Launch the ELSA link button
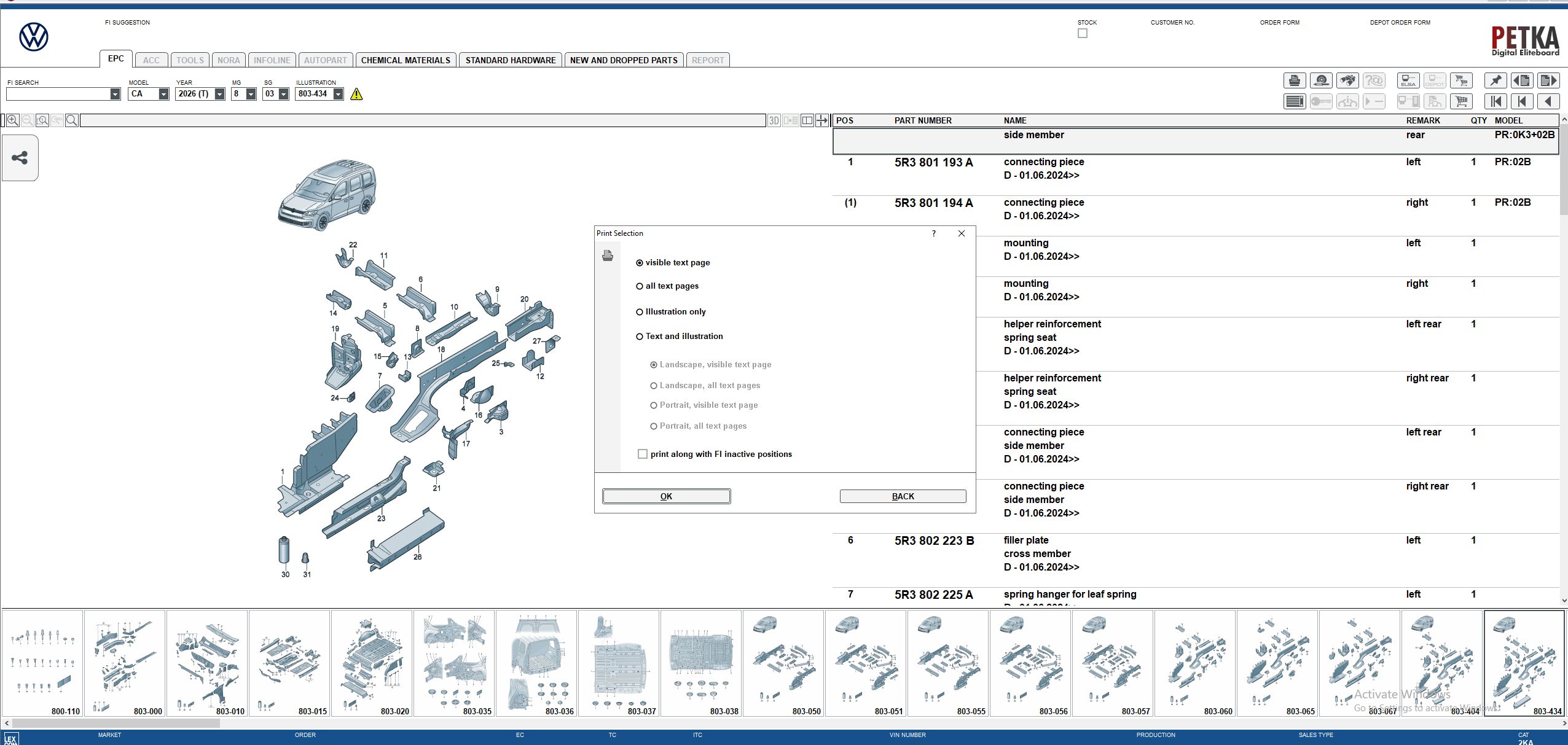This screenshot has height=745, width=1568. point(1408,80)
